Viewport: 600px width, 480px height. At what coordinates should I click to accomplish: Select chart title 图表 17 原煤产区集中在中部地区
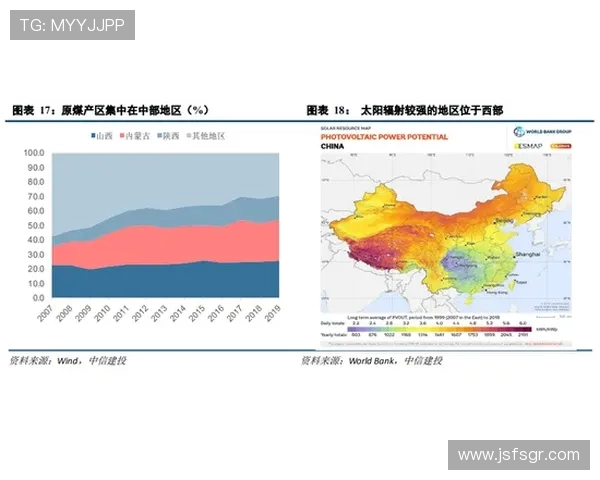point(111,110)
